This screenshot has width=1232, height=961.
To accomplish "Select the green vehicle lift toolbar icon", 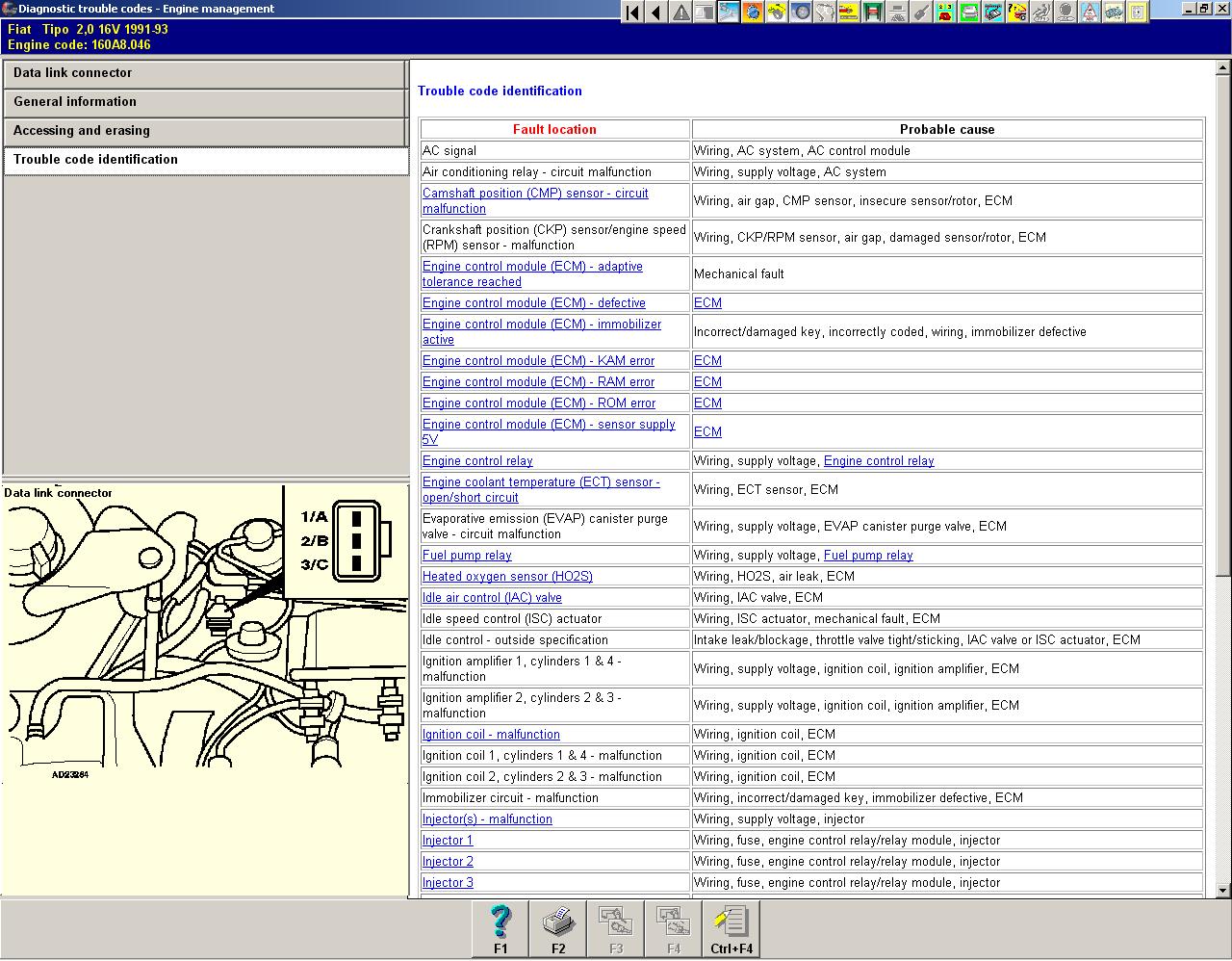I will 873,13.
